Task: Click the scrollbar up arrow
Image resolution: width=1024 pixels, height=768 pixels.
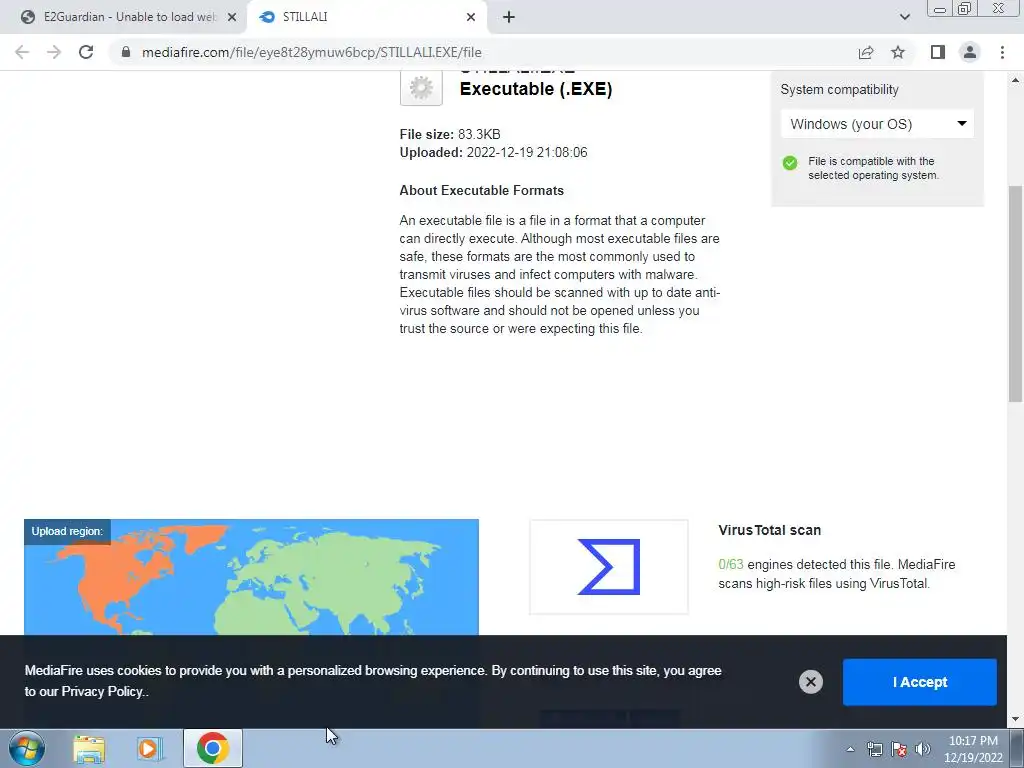Action: click(1016, 80)
